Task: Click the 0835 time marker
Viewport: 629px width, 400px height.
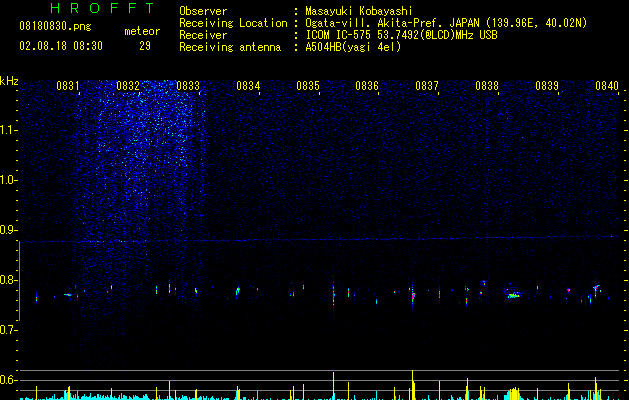Action: click(308, 85)
